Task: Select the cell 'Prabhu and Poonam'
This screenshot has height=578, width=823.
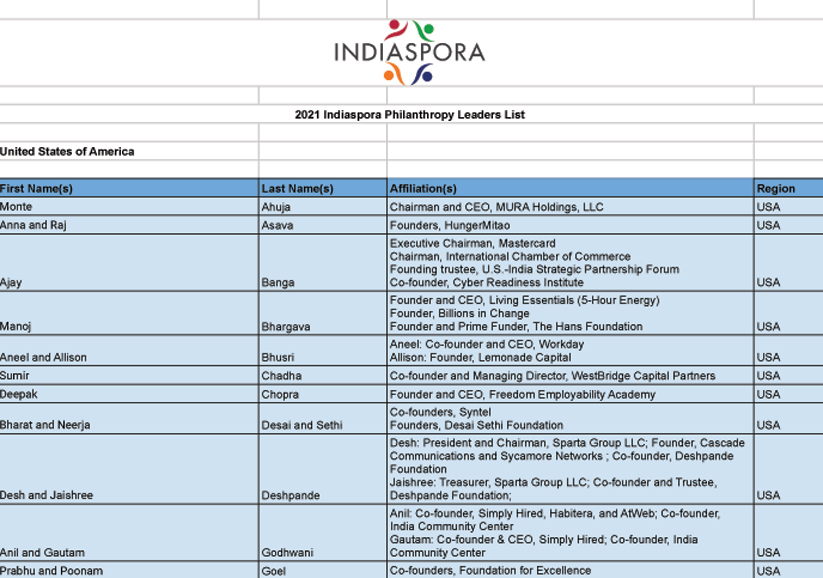Action: [x=129, y=570]
